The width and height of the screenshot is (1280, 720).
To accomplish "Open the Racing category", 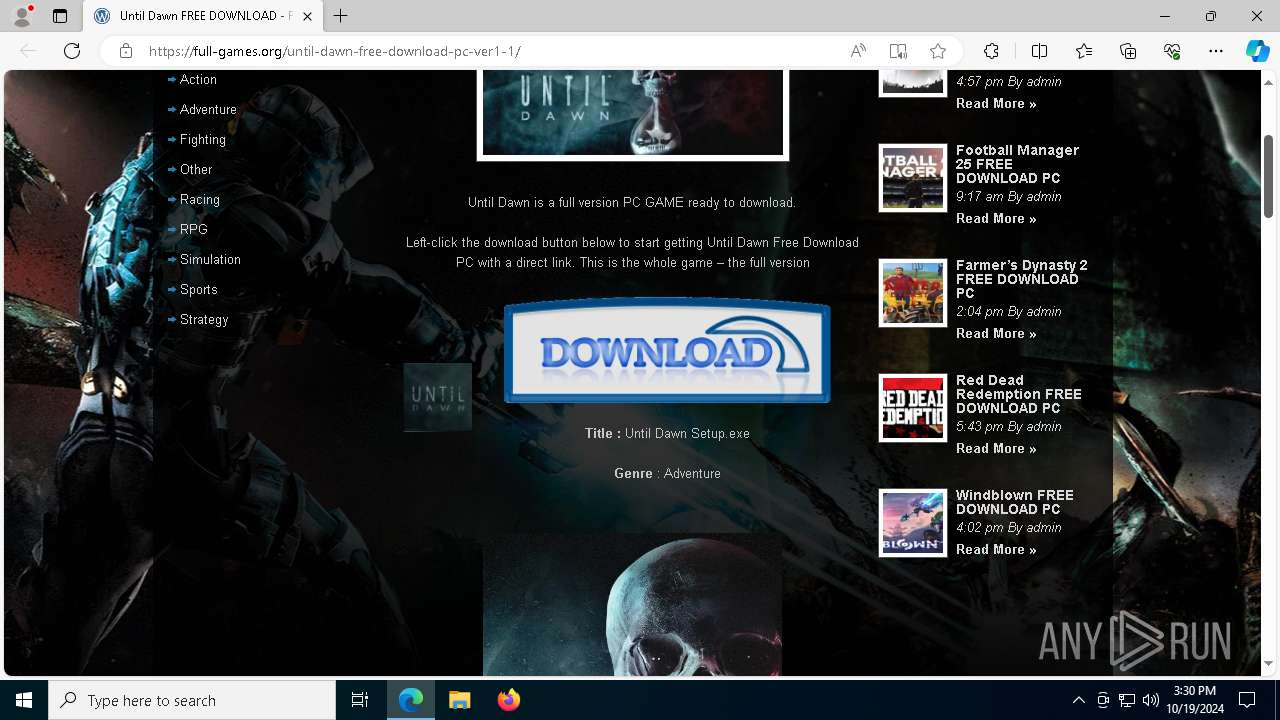I will 200,200.
